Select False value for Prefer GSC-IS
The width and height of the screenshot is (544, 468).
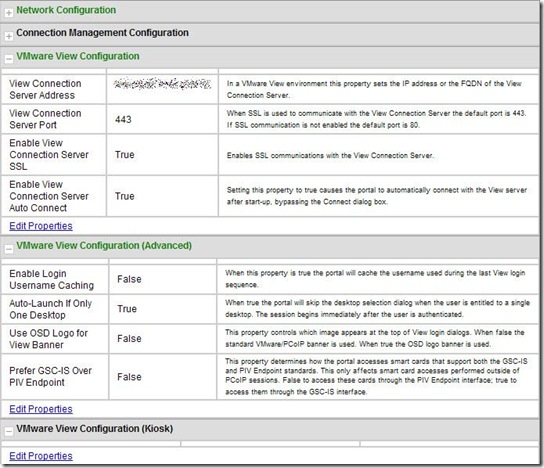pyautogui.click(x=129, y=377)
